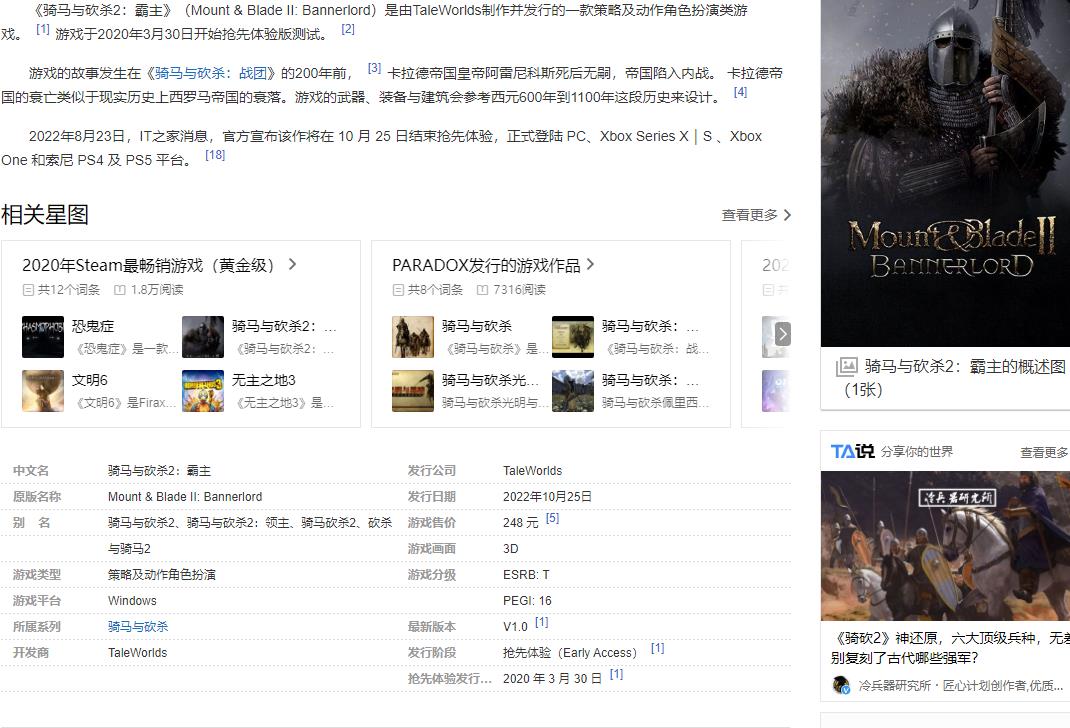The image size is (1070, 728).
Task: Click the 7316阅读 read count icon
Action: tap(482, 290)
